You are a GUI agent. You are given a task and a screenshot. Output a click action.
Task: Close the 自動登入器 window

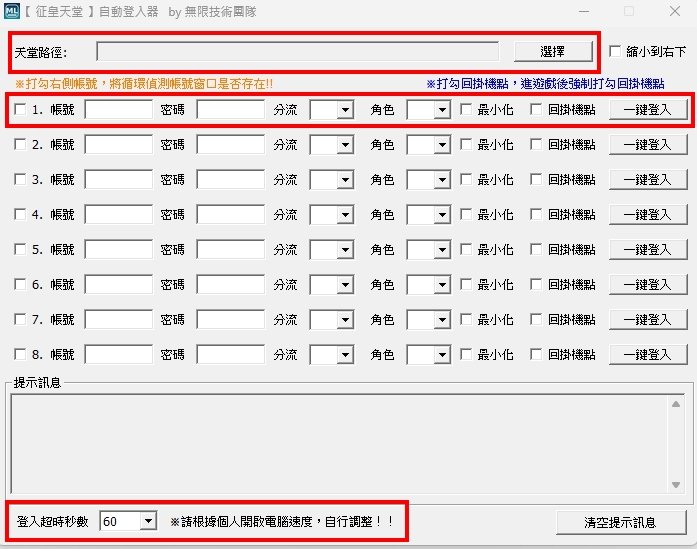coord(675,11)
